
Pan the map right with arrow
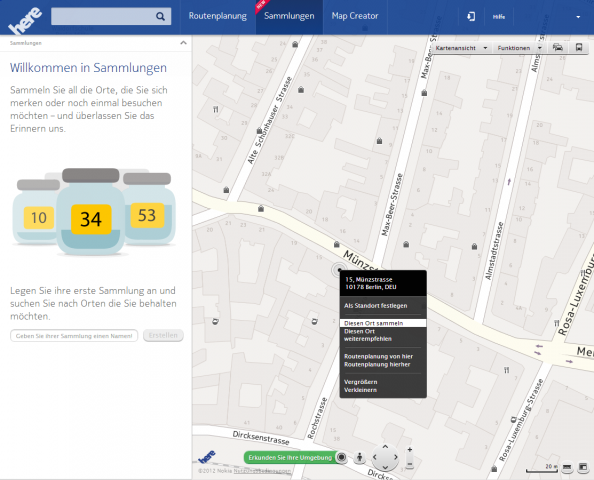pyautogui.click(x=395, y=457)
